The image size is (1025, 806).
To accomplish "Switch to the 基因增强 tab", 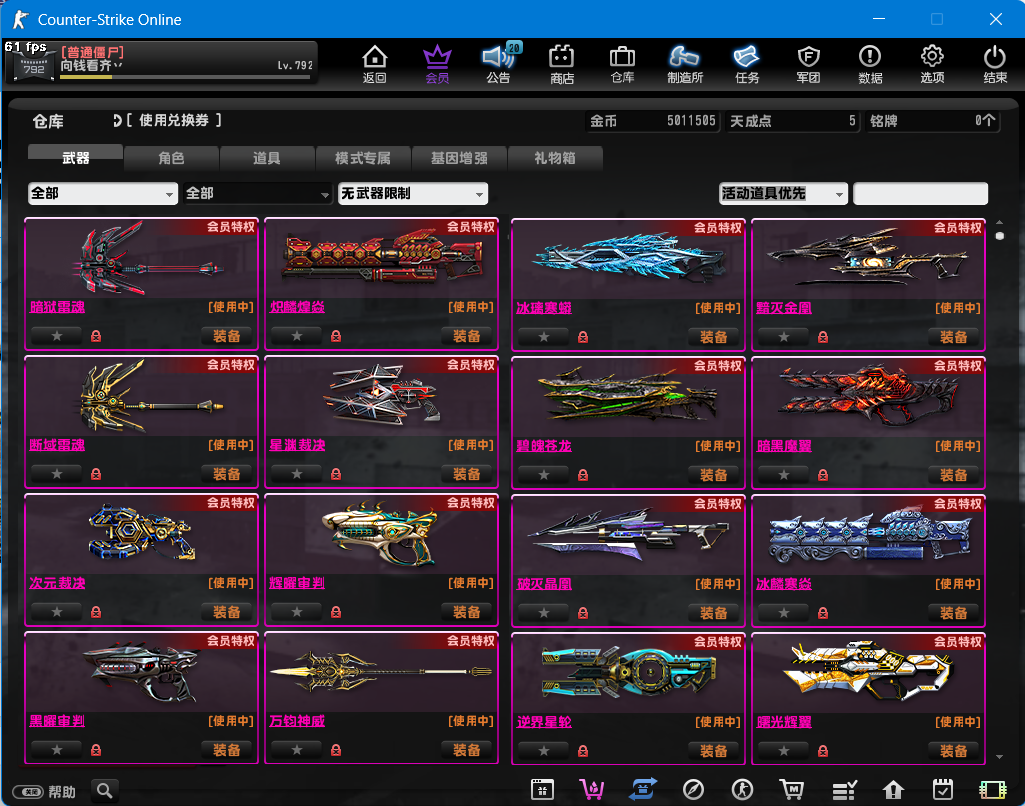I will tap(459, 158).
